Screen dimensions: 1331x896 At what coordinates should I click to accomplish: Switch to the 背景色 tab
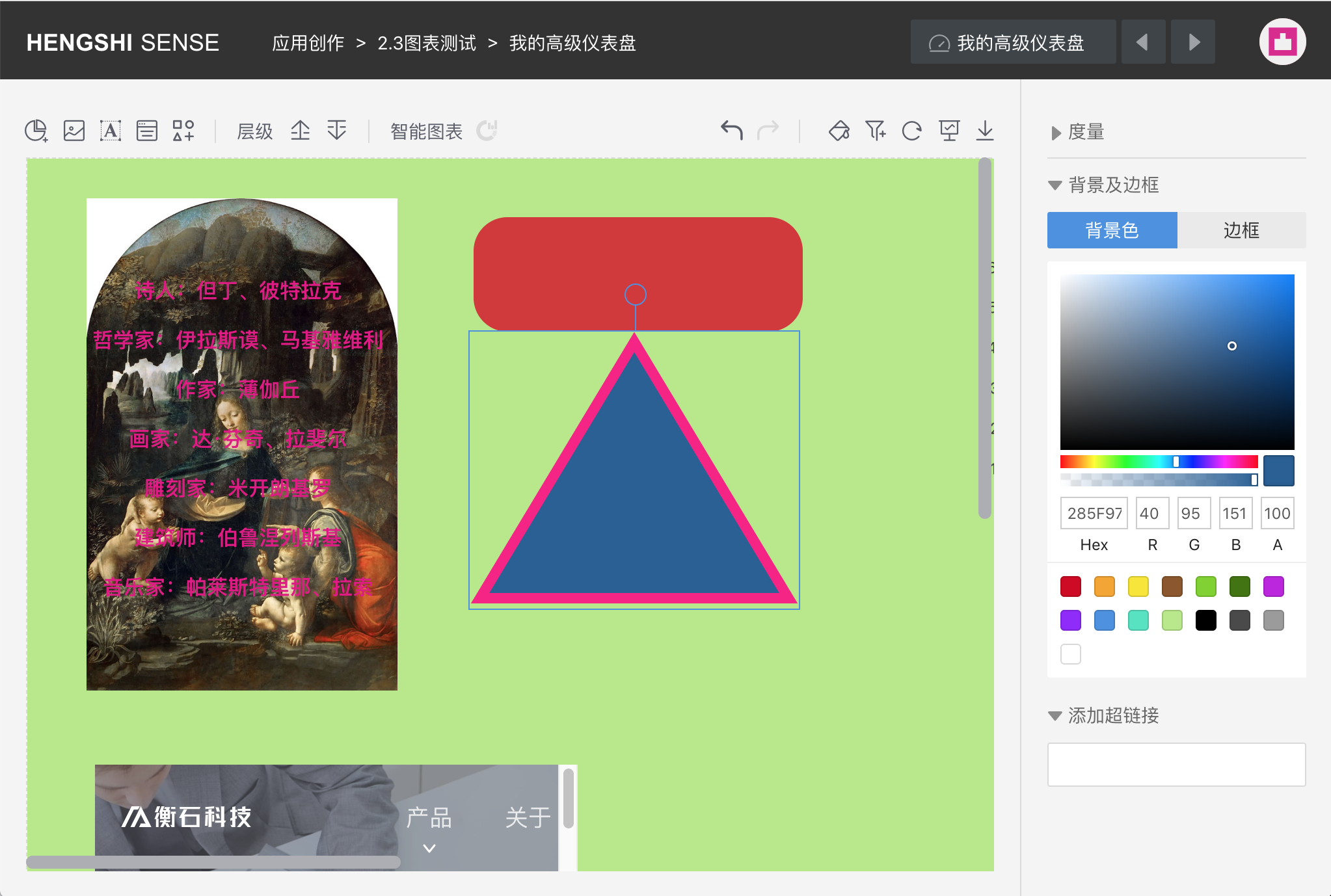tap(1112, 230)
